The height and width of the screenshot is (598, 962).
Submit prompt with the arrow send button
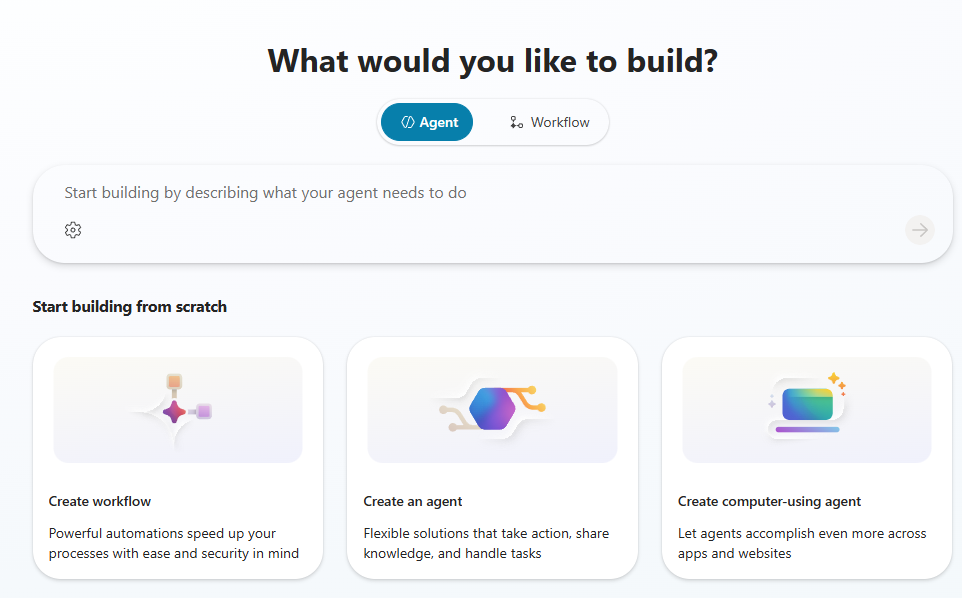coord(920,230)
